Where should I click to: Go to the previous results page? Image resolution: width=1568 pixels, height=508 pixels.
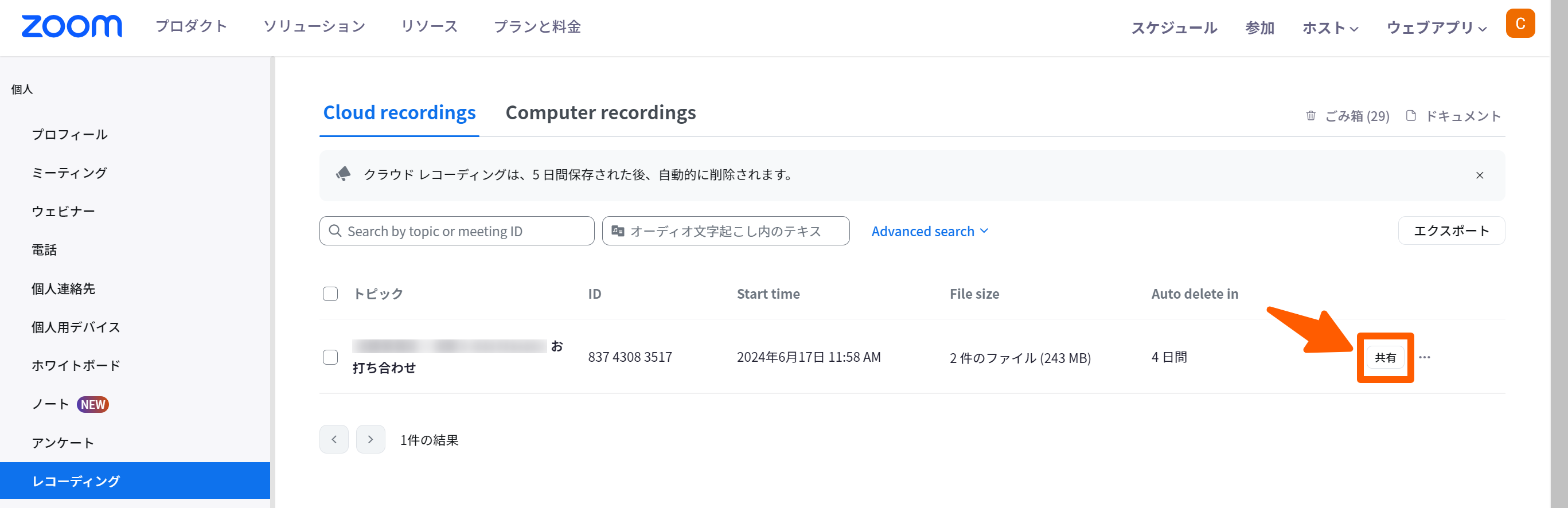(x=334, y=439)
